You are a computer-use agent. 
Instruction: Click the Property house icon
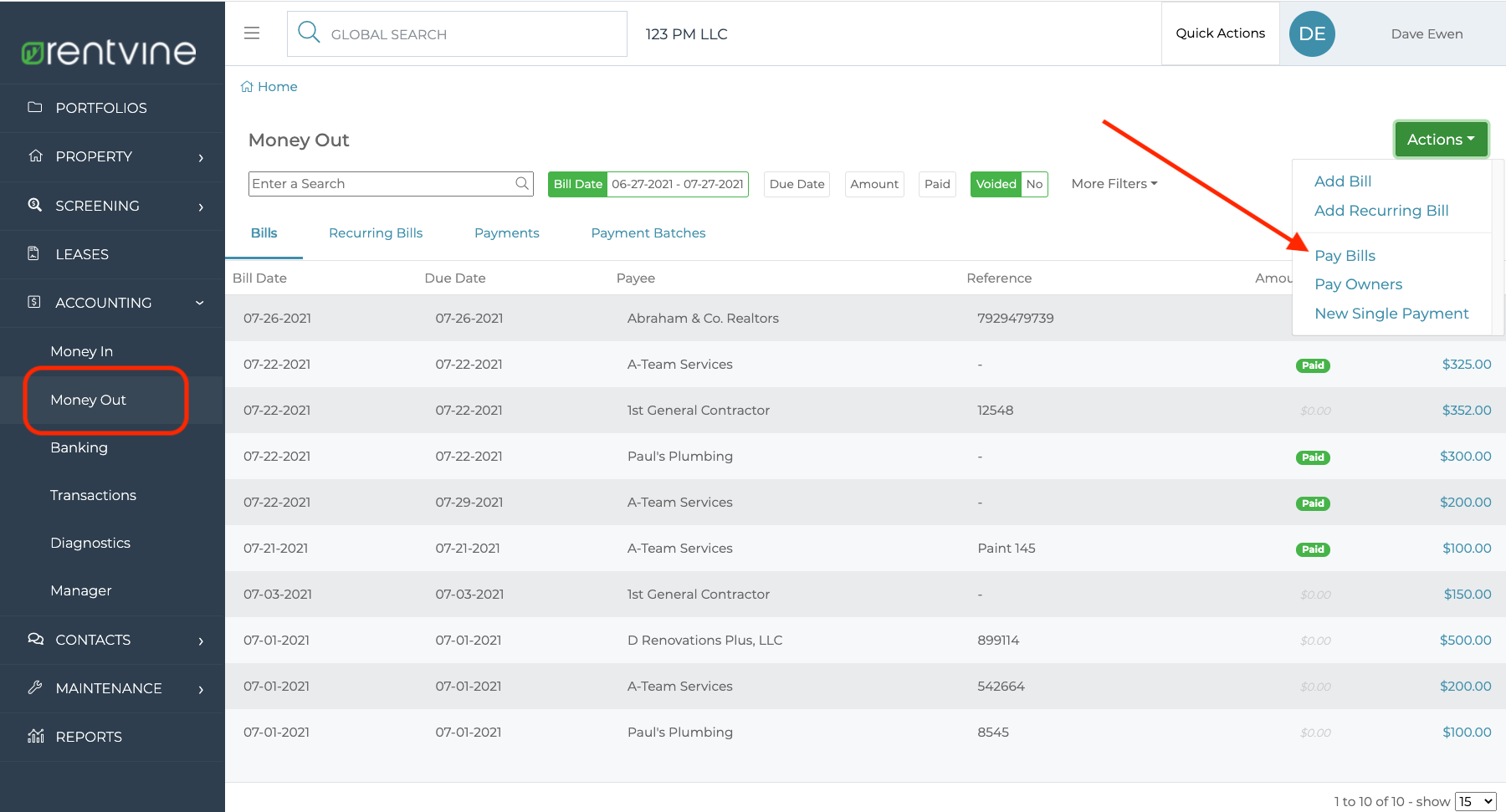(35, 156)
